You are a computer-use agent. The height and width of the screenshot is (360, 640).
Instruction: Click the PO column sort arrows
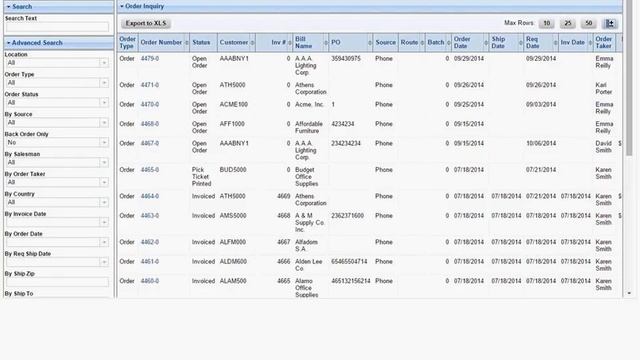click(x=370, y=43)
